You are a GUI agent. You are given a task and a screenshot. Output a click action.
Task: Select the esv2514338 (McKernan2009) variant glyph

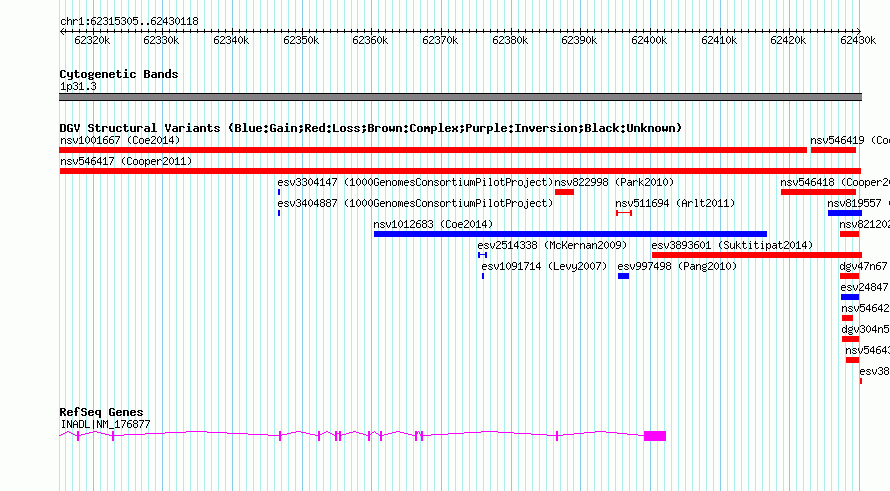482,255
